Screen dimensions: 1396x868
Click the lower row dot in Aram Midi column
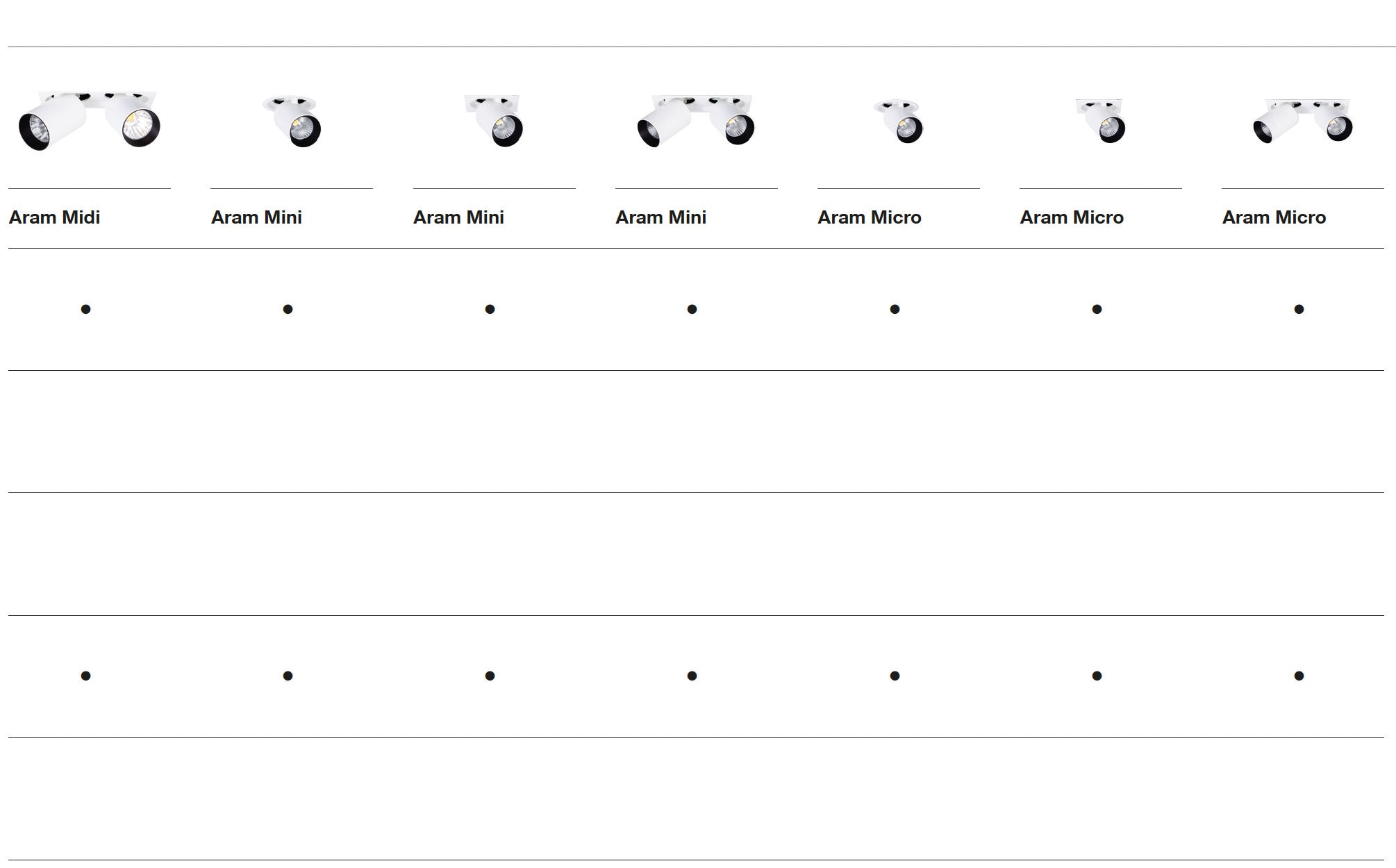85,676
